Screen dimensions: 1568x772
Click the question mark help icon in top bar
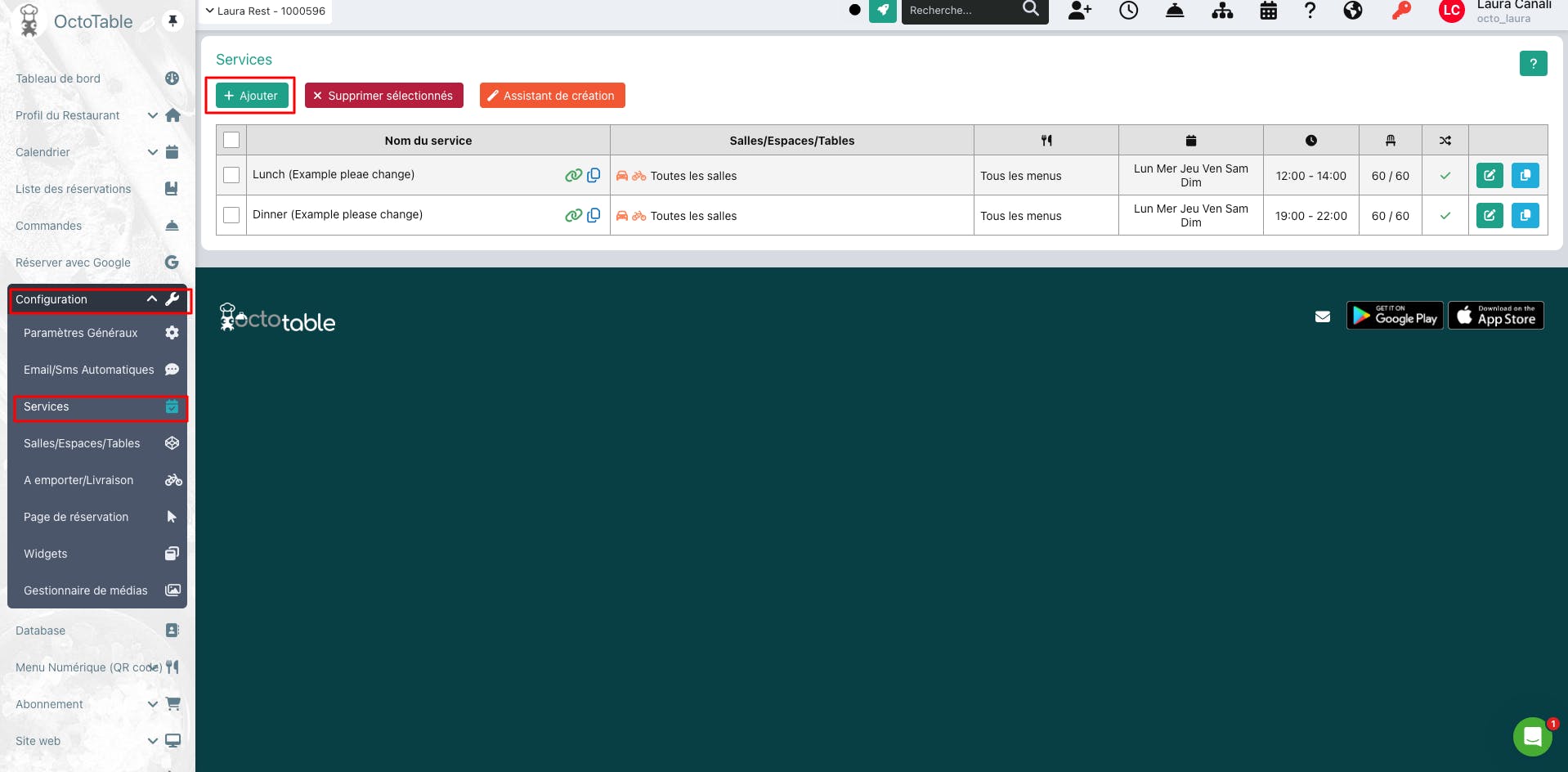(x=1310, y=11)
